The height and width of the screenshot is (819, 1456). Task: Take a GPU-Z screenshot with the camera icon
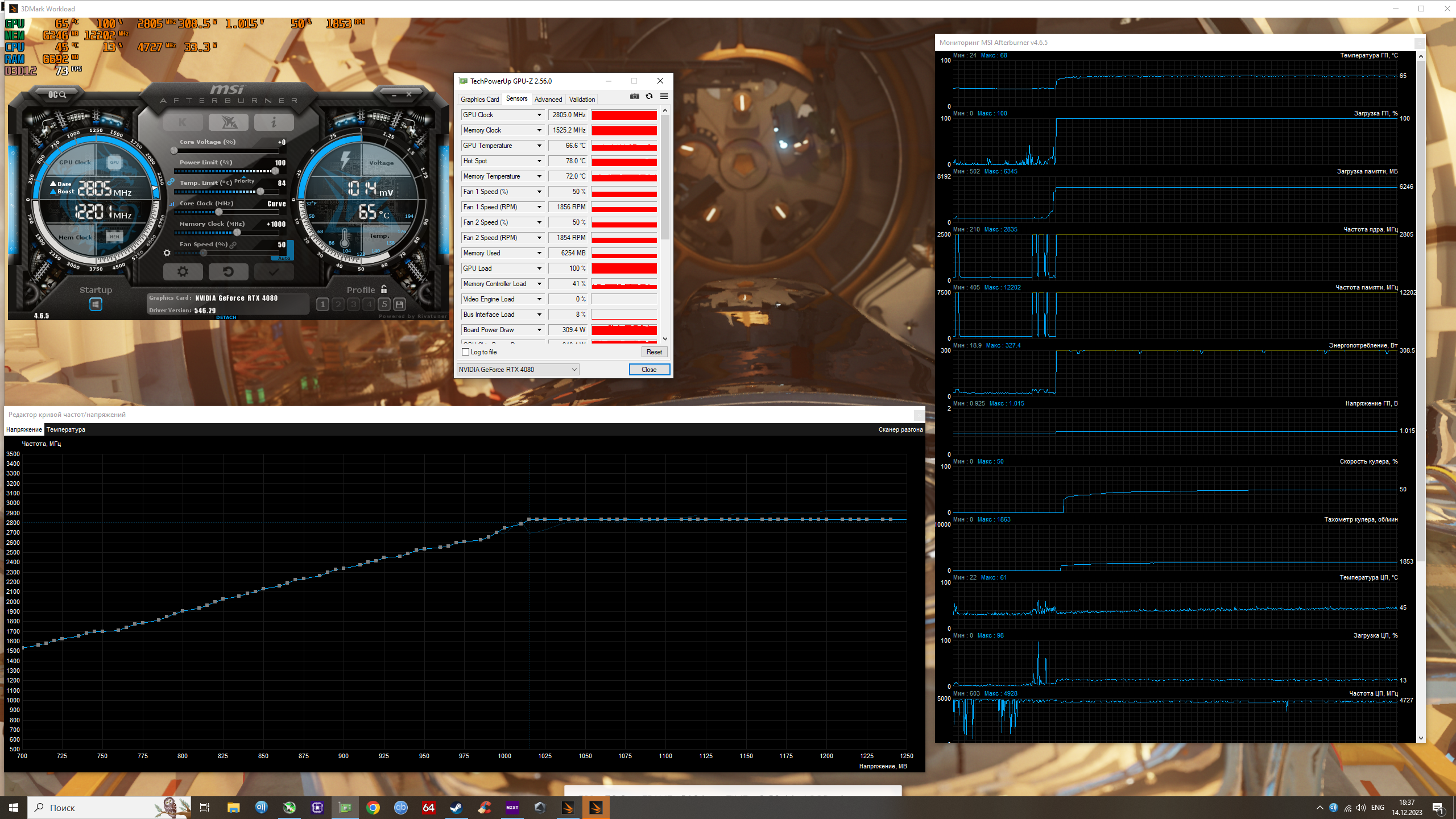634,97
